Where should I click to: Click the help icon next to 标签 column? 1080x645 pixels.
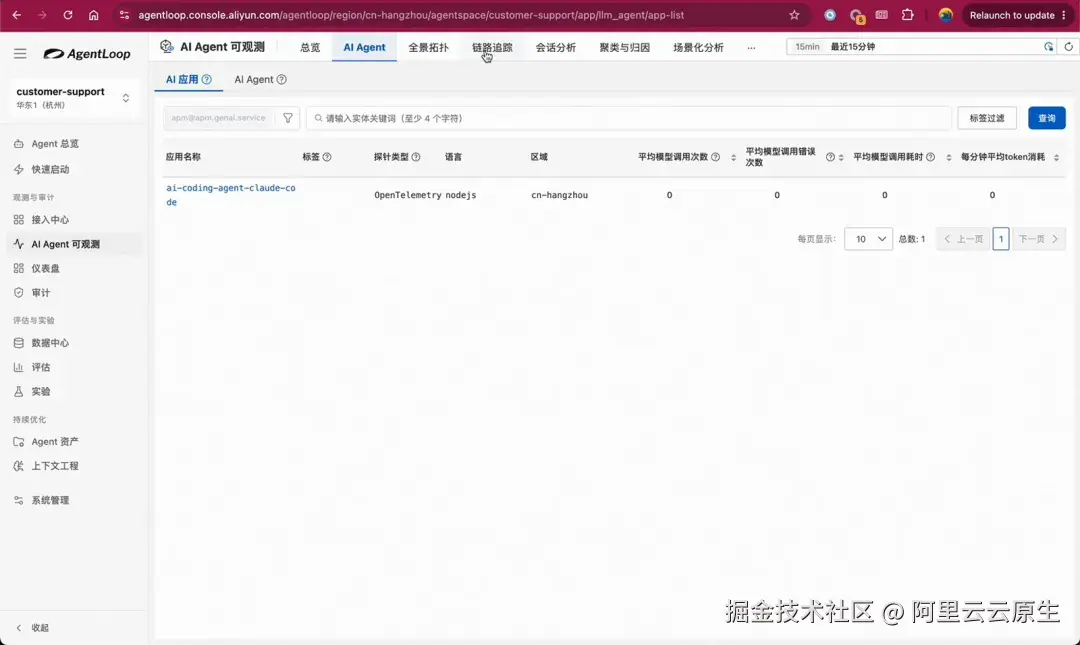pos(326,156)
